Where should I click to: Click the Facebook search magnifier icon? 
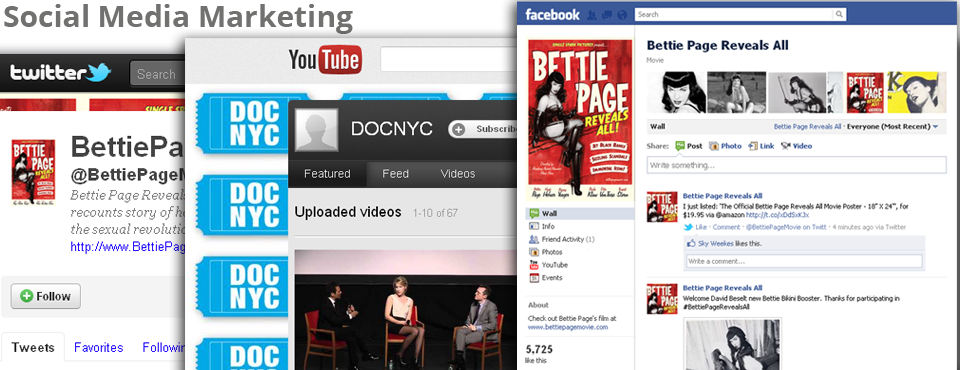[x=839, y=14]
